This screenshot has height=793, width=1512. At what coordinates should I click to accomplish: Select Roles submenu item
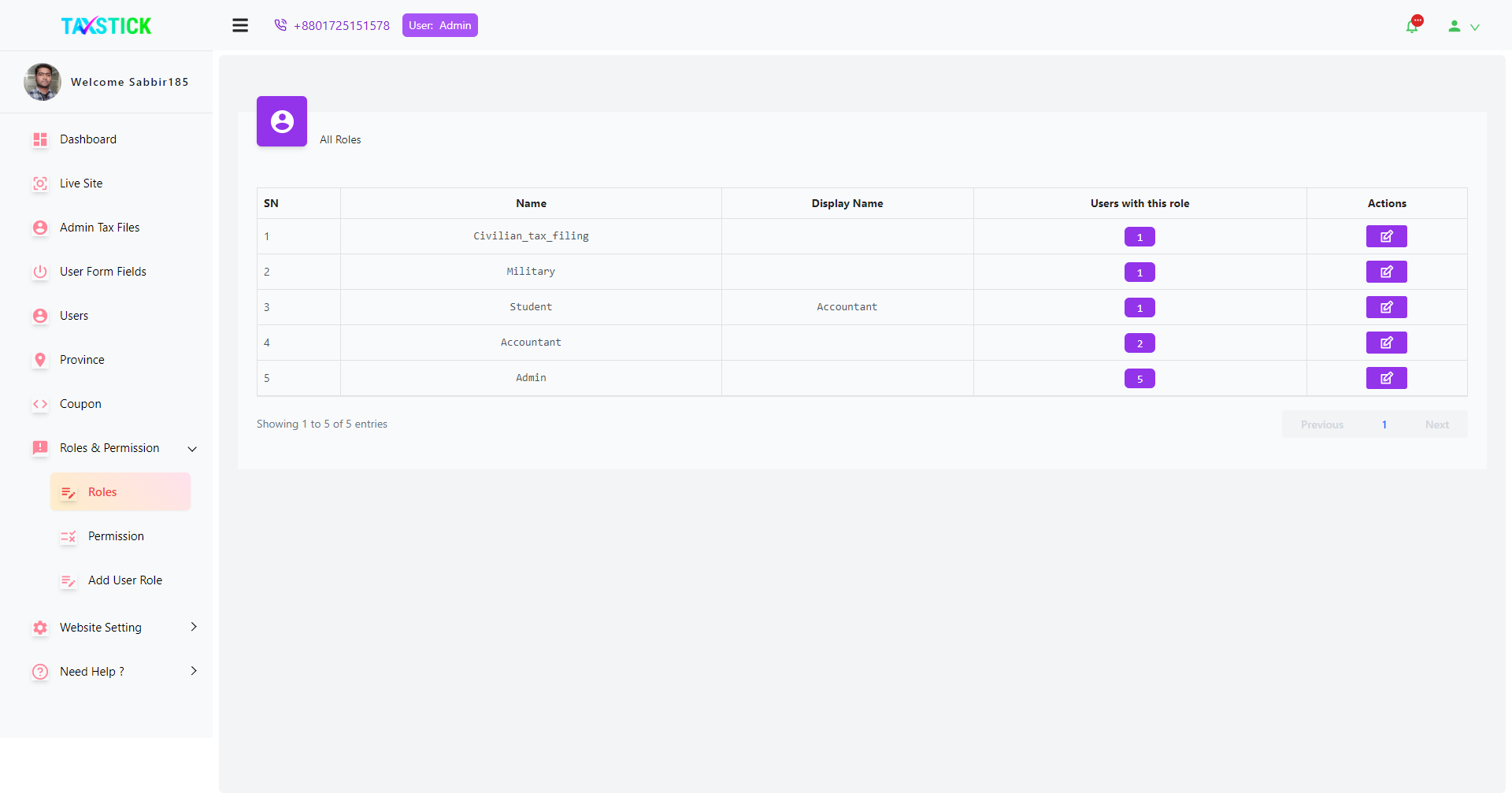[x=120, y=492]
